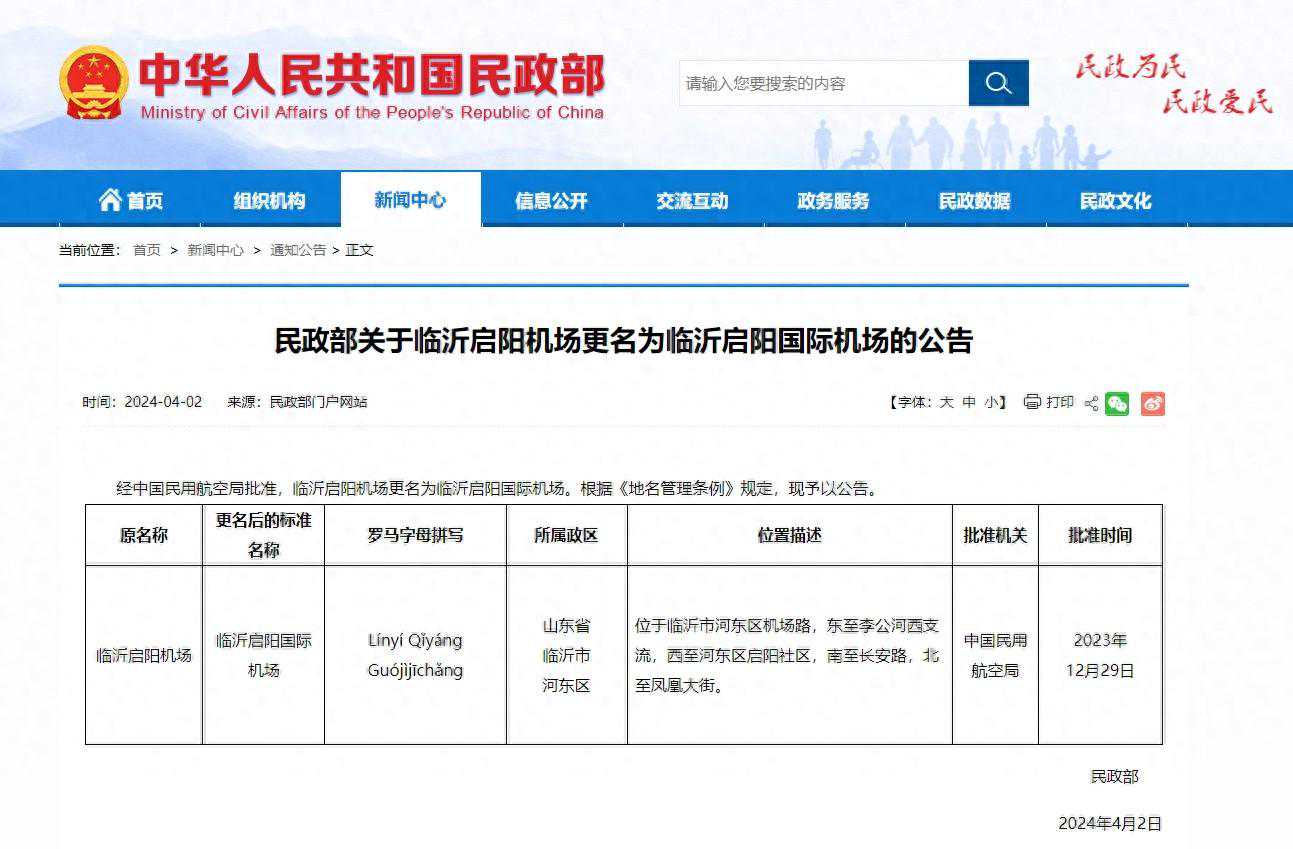Click inside the search input field

click(820, 83)
